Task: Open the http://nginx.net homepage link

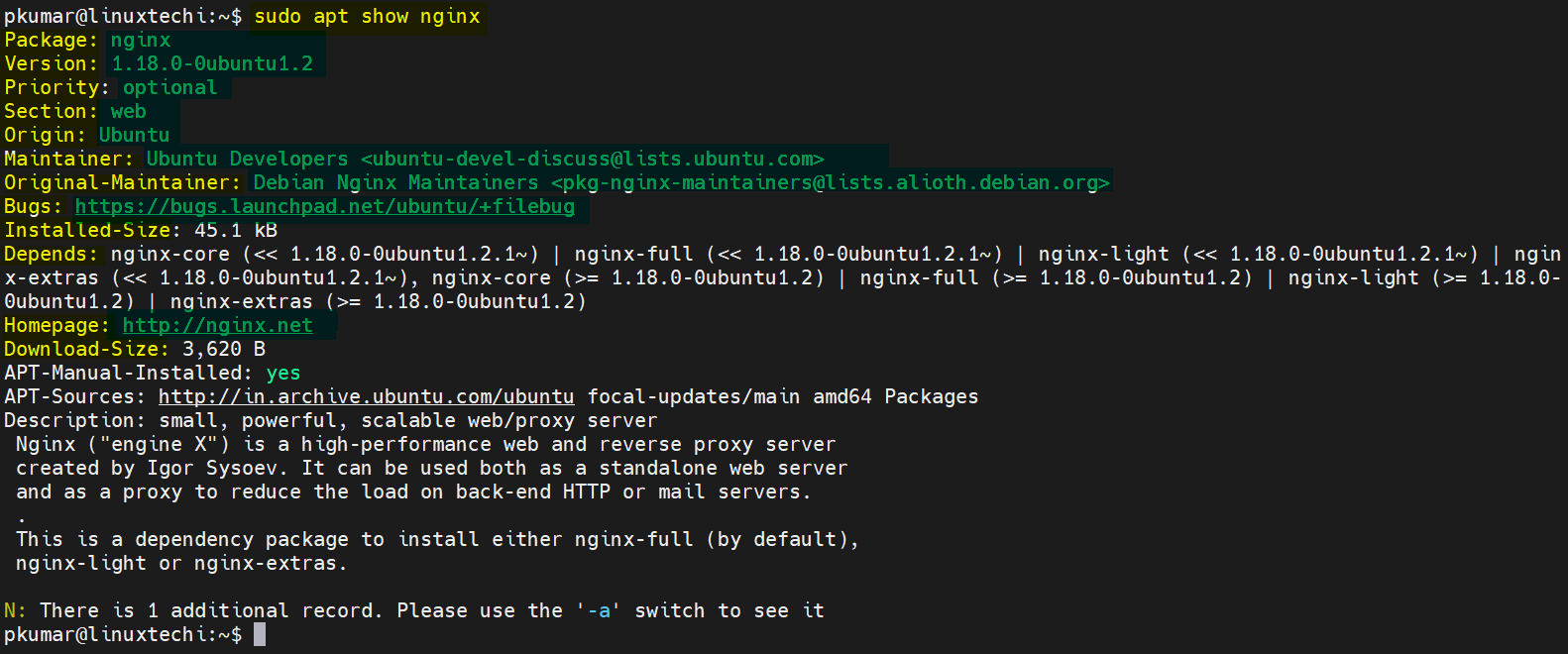Action: (x=218, y=325)
